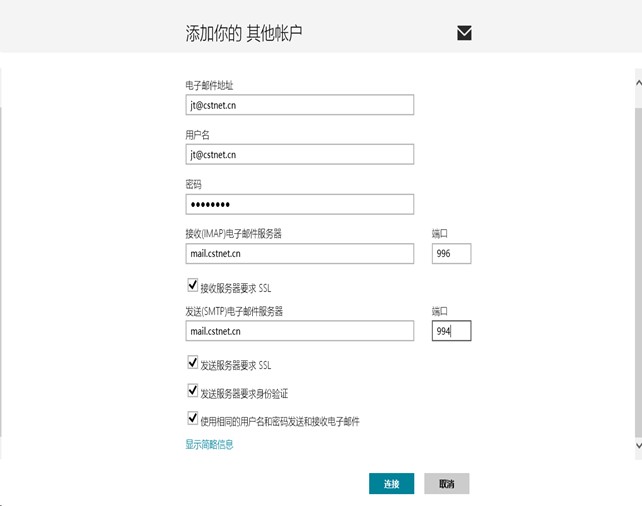Screen dimensions: 642x506
Task: Click the scrollbar up arrow
Action: coord(638,83)
